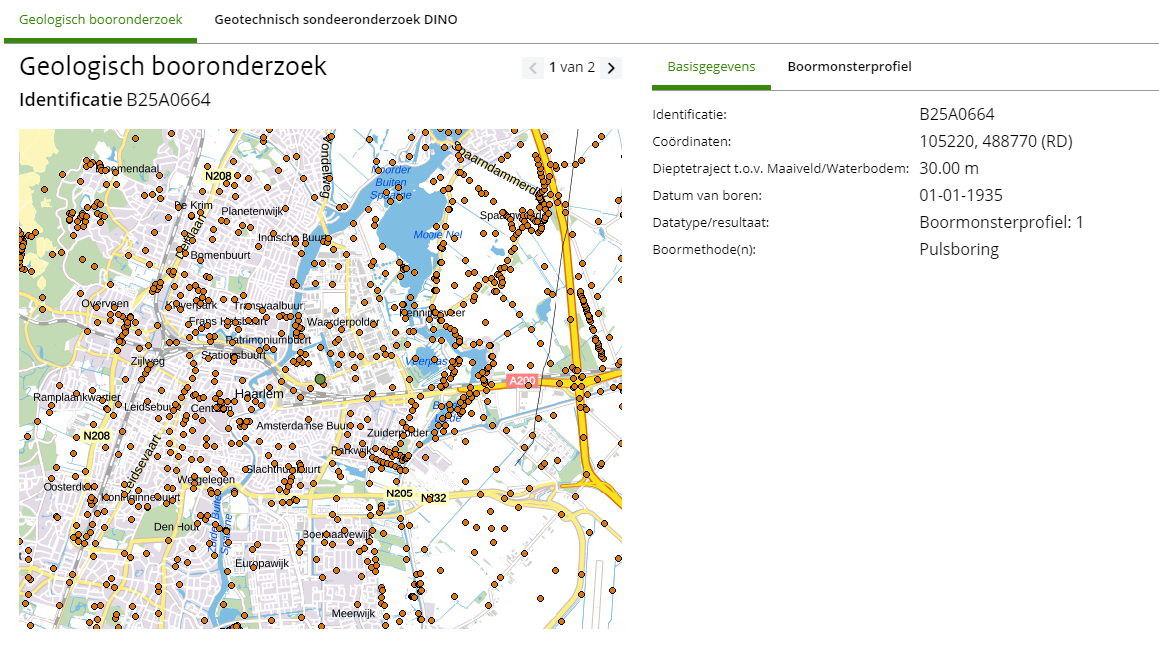Select the Geologisch booronderzoek tab
Screen dimensions: 1159x663
(101, 19)
